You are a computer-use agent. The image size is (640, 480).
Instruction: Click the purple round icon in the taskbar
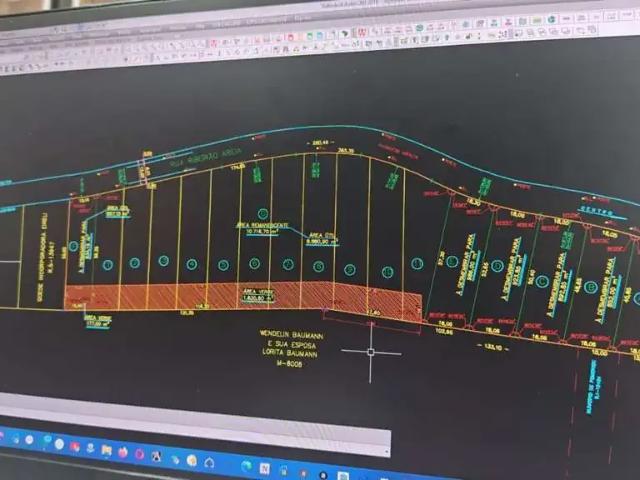139,454
